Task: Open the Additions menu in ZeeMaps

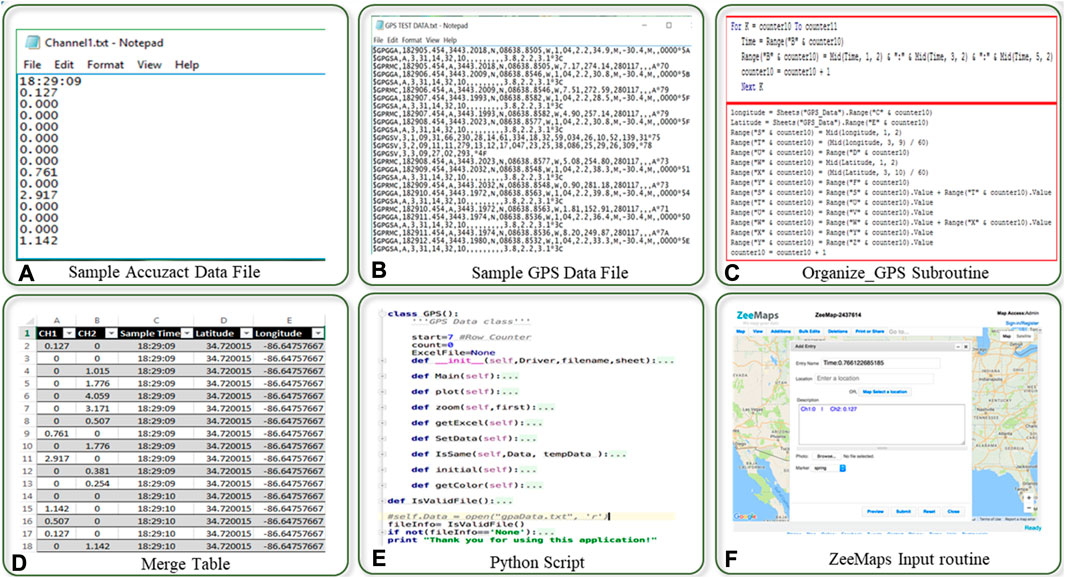Action: click(x=780, y=331)
